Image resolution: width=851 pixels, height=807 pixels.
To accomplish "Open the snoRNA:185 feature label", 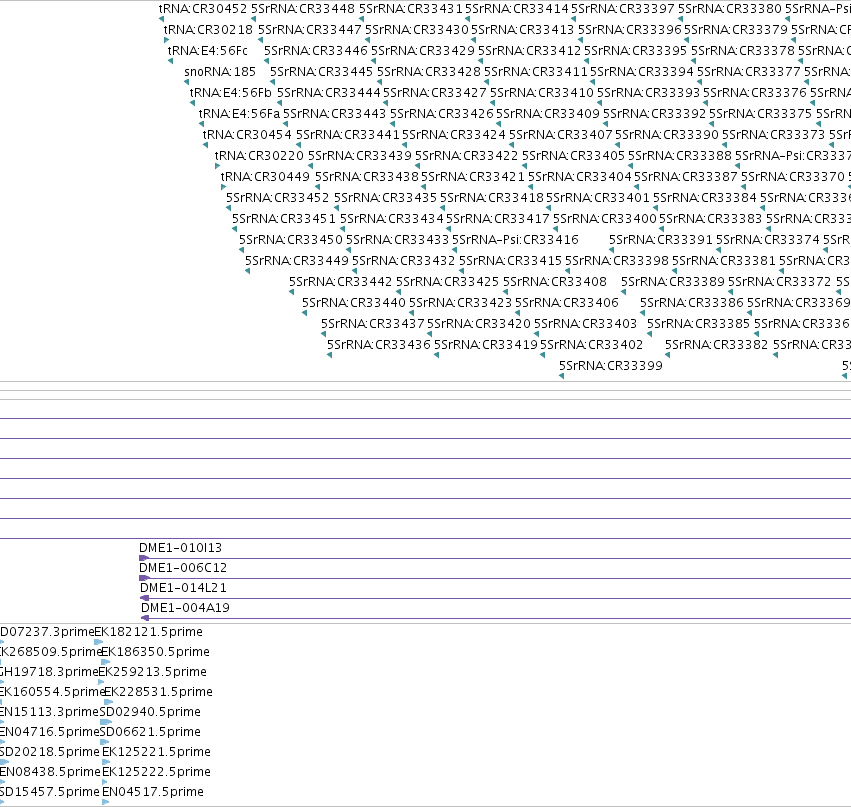I will [x=220, y=72].
